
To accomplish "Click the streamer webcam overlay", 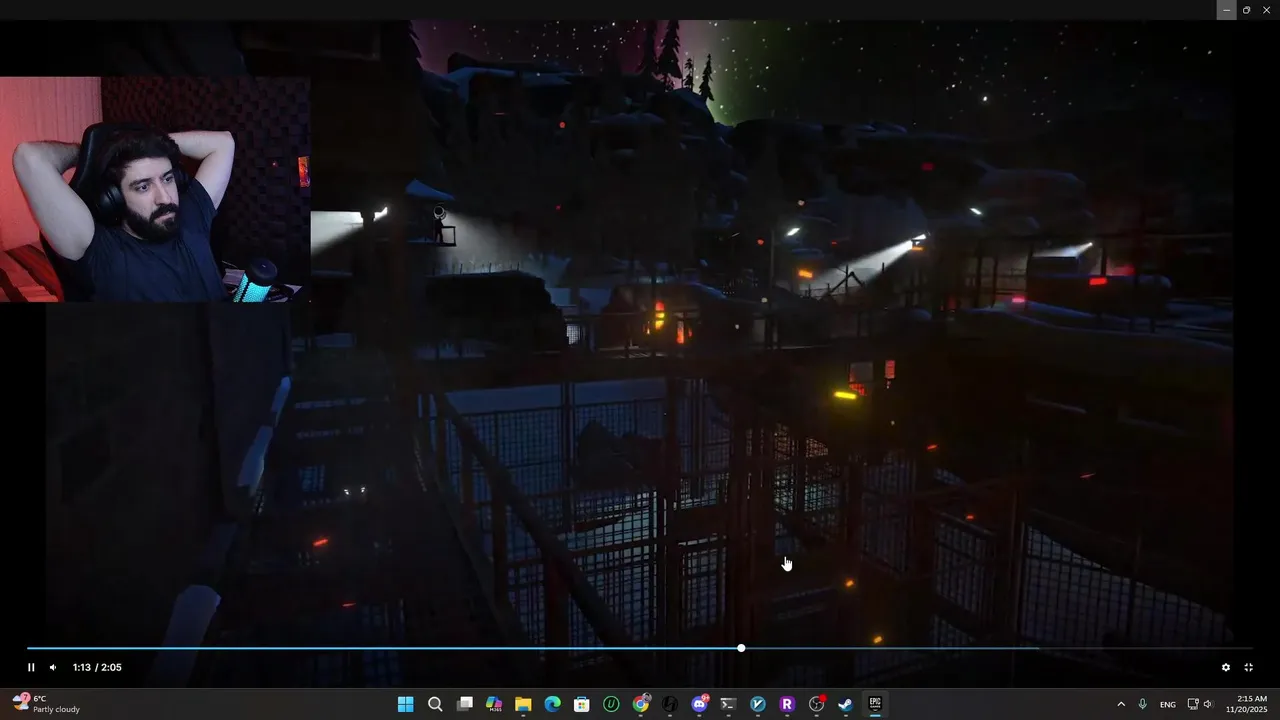I will (x=155, y=189).
